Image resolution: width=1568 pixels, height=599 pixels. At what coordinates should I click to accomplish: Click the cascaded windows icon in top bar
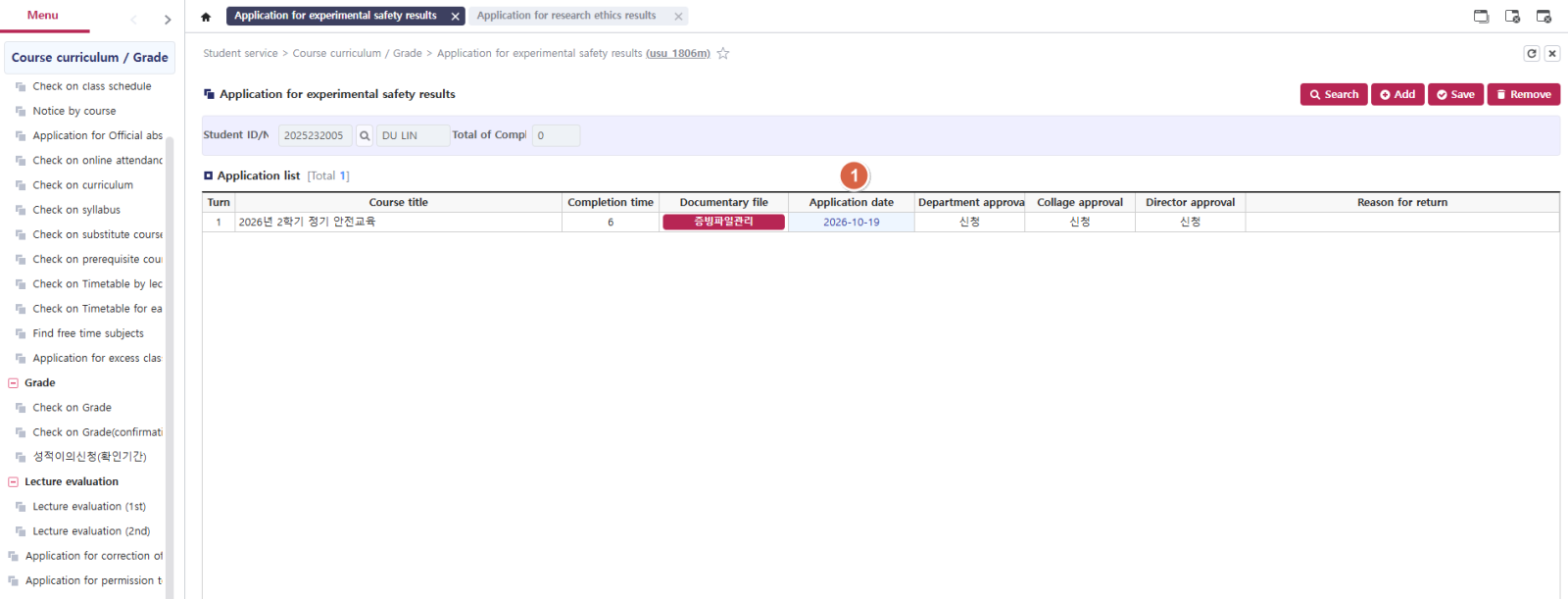point(1482,17)
